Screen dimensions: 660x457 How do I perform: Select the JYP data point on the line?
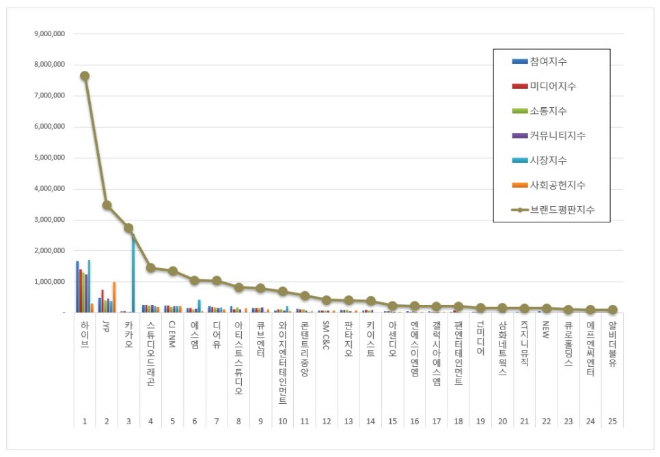coord(107,205)
